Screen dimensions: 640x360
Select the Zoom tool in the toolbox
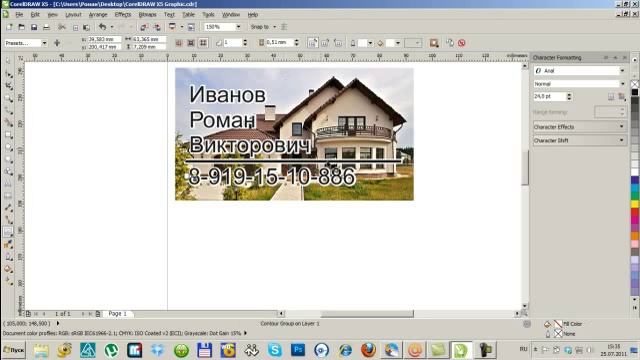click(8, 98)
